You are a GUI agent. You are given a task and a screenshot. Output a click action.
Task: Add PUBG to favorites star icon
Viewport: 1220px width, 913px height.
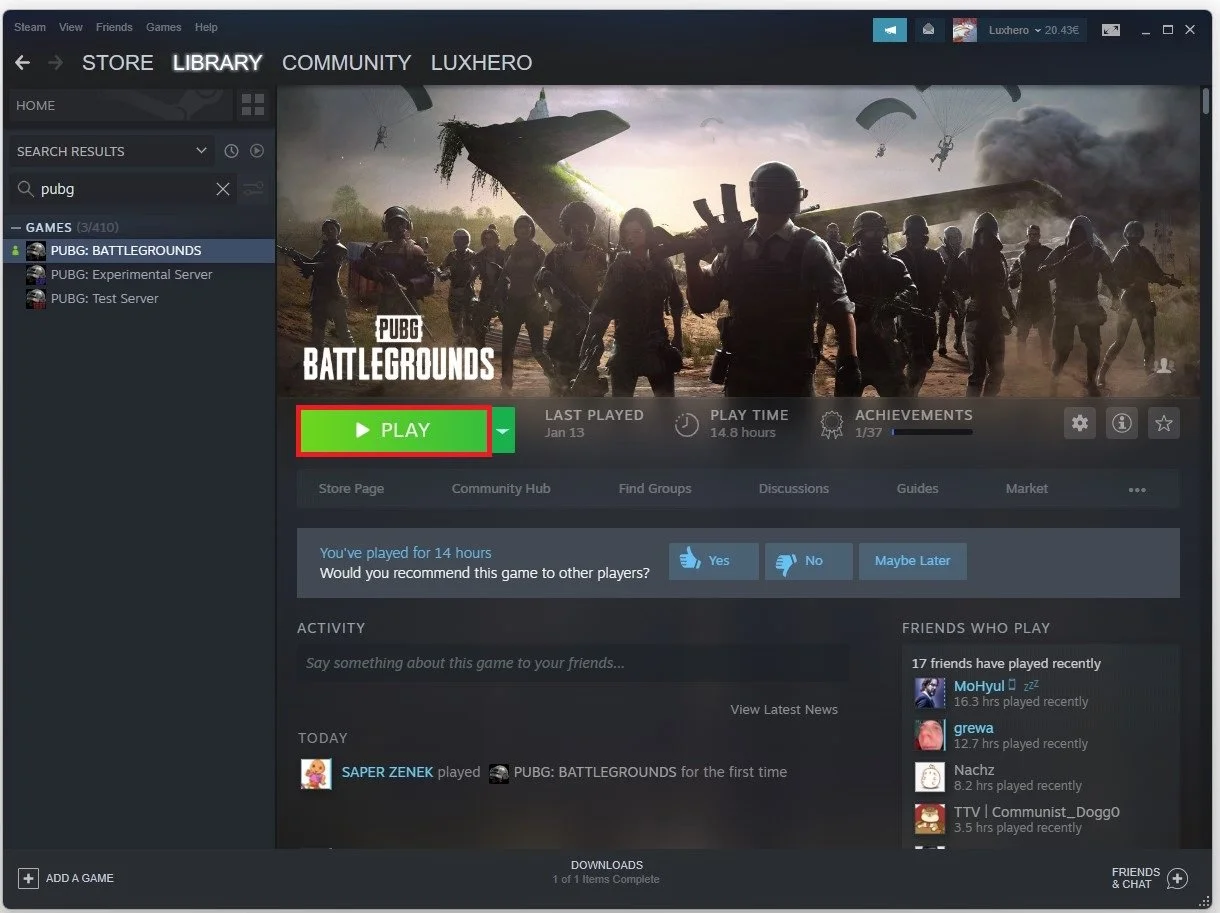pos(1164,423)
